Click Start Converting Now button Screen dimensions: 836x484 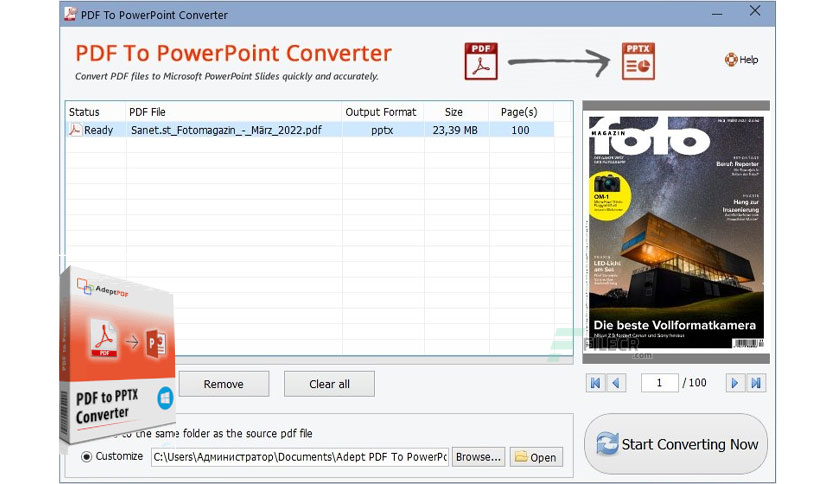pos(676,443)
